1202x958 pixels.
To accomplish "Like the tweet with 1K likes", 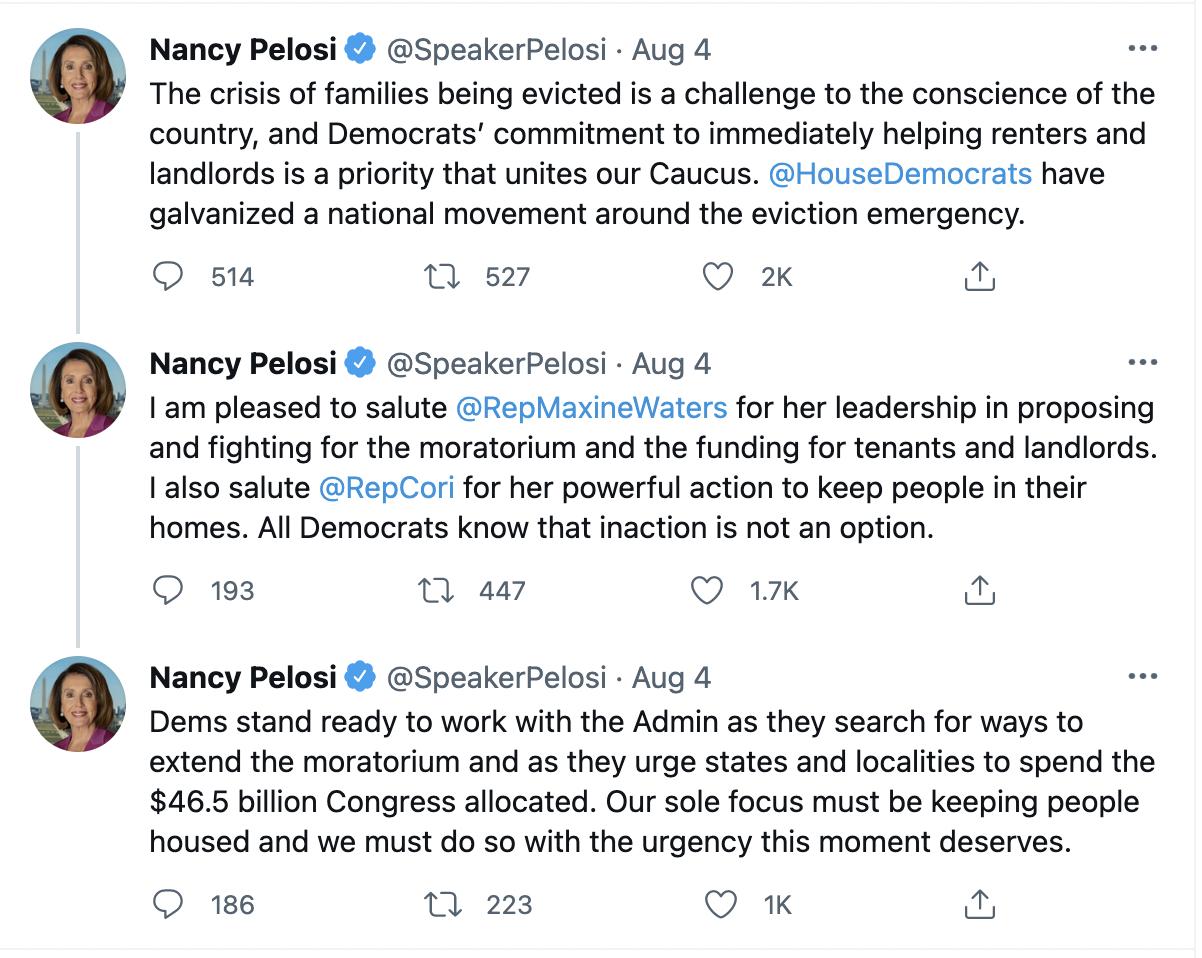I will pyautogui.click(x=720, y=905).
